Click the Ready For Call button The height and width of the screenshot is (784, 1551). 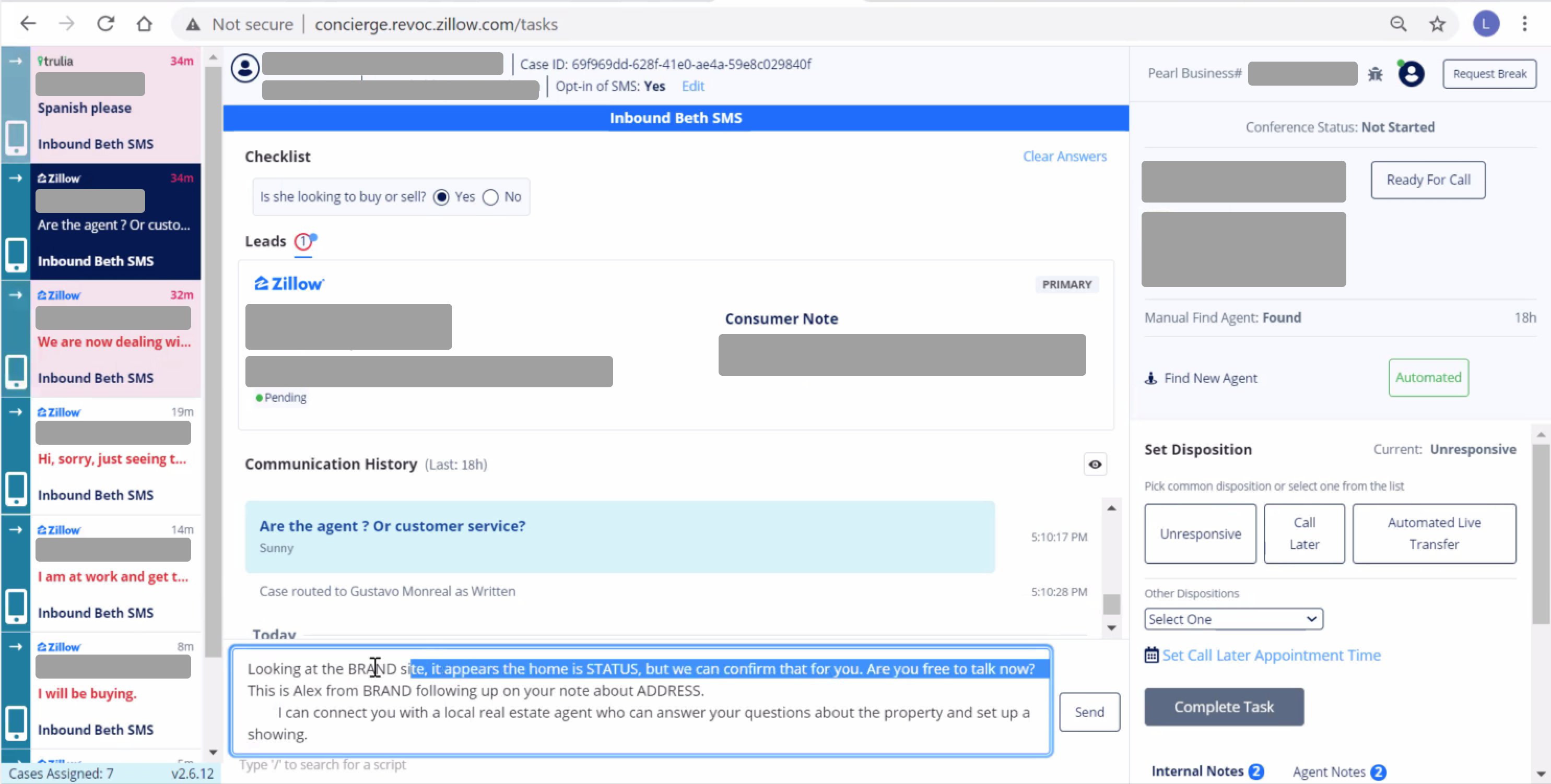pos(1428,180)
